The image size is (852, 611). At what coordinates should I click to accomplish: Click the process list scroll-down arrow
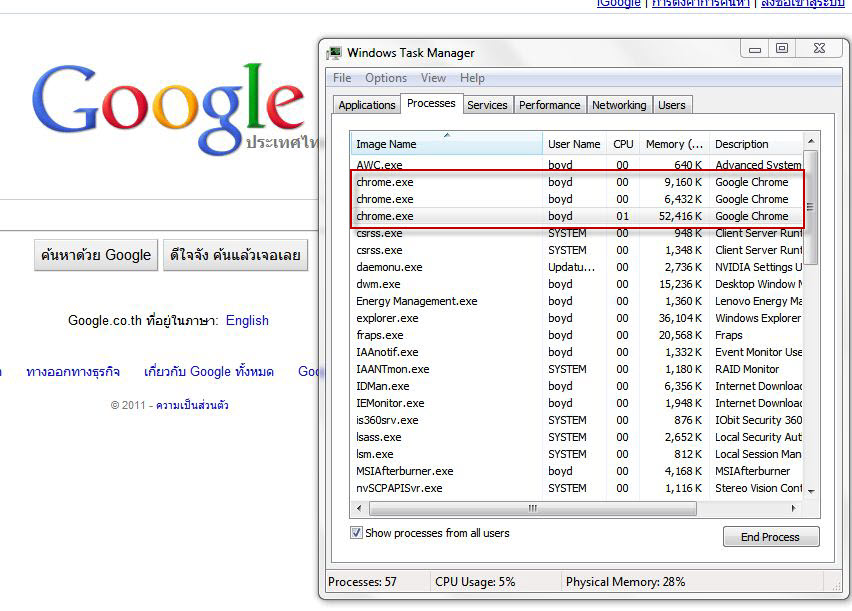coord(811,491)
